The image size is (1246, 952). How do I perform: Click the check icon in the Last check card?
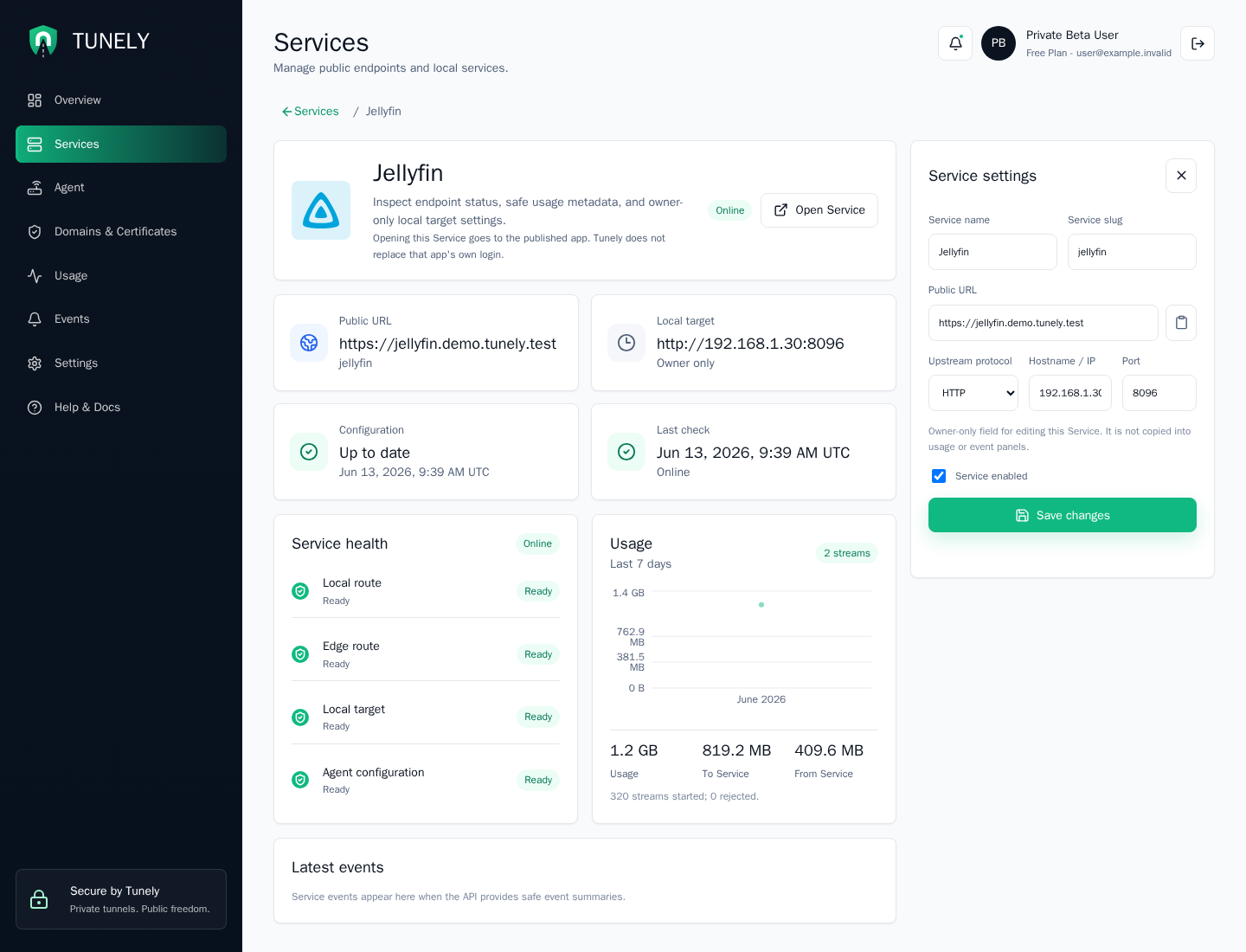[626, 452]
